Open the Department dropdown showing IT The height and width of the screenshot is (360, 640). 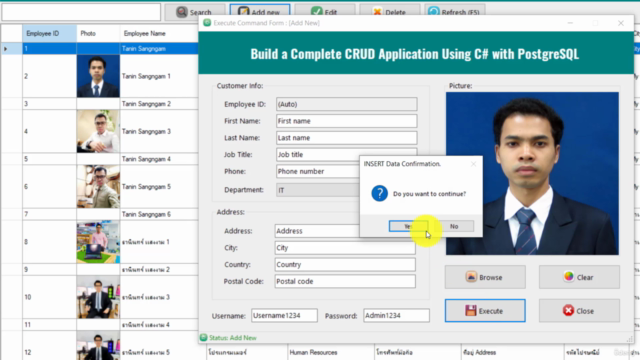(318, 190)
